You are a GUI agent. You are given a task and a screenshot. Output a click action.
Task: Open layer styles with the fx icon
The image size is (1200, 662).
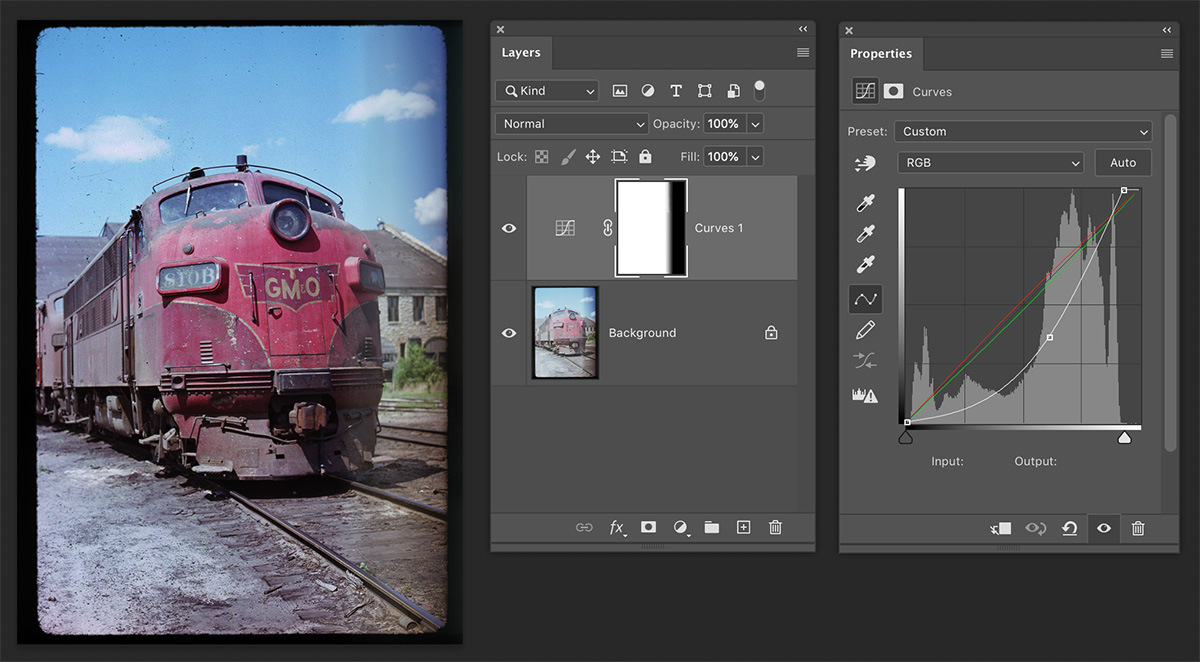tap(617, 527)
